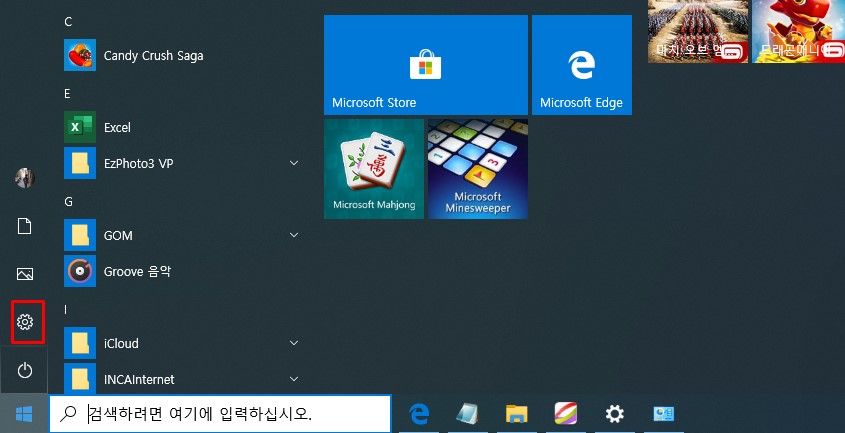The width and height of the screenshot is (845, 433).
Task: Jump to letter I section header
Action: [66, 310]
